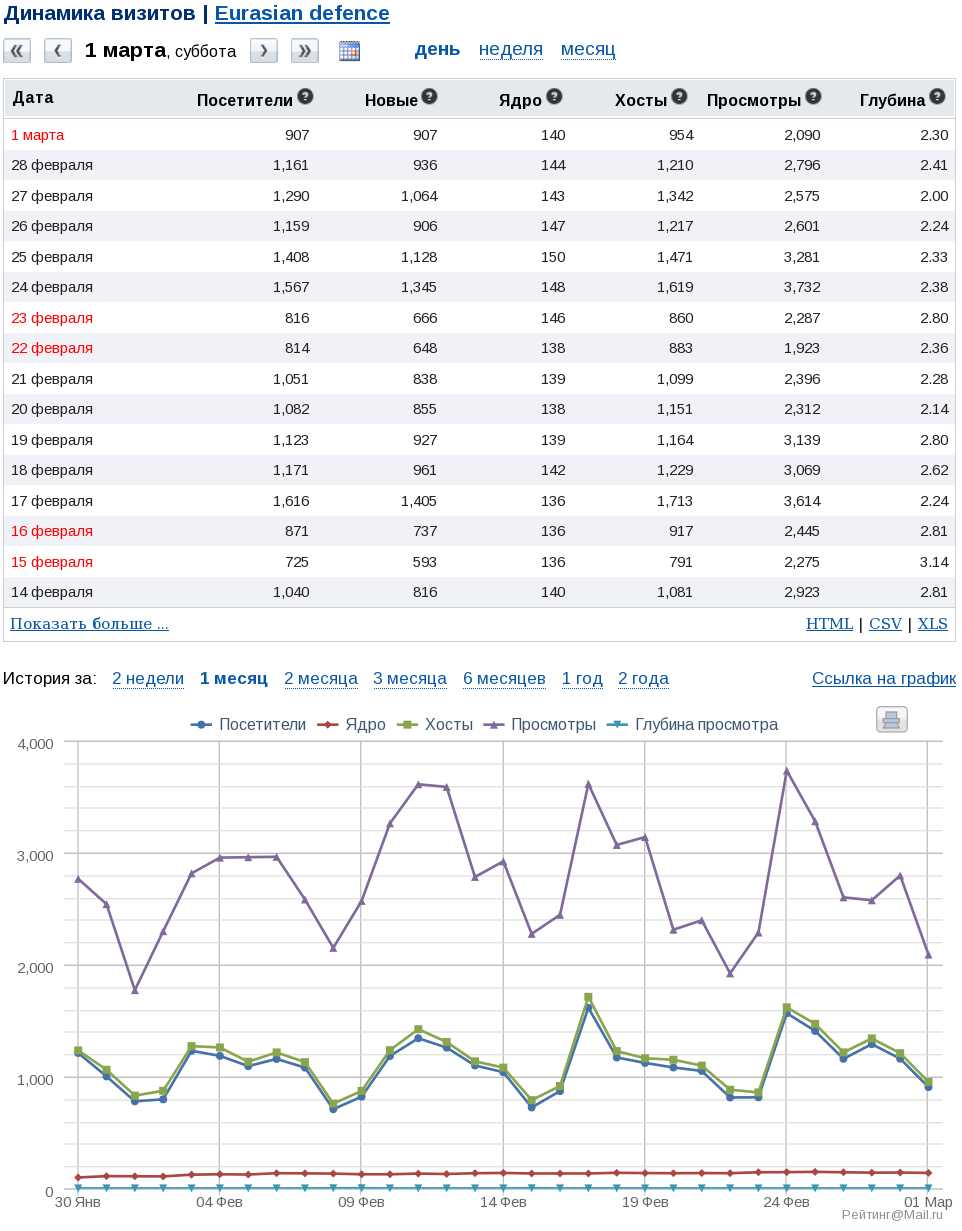
Task: Click the help icon next to Посетители
Action: pyautogui.click(x=306, y=97)
